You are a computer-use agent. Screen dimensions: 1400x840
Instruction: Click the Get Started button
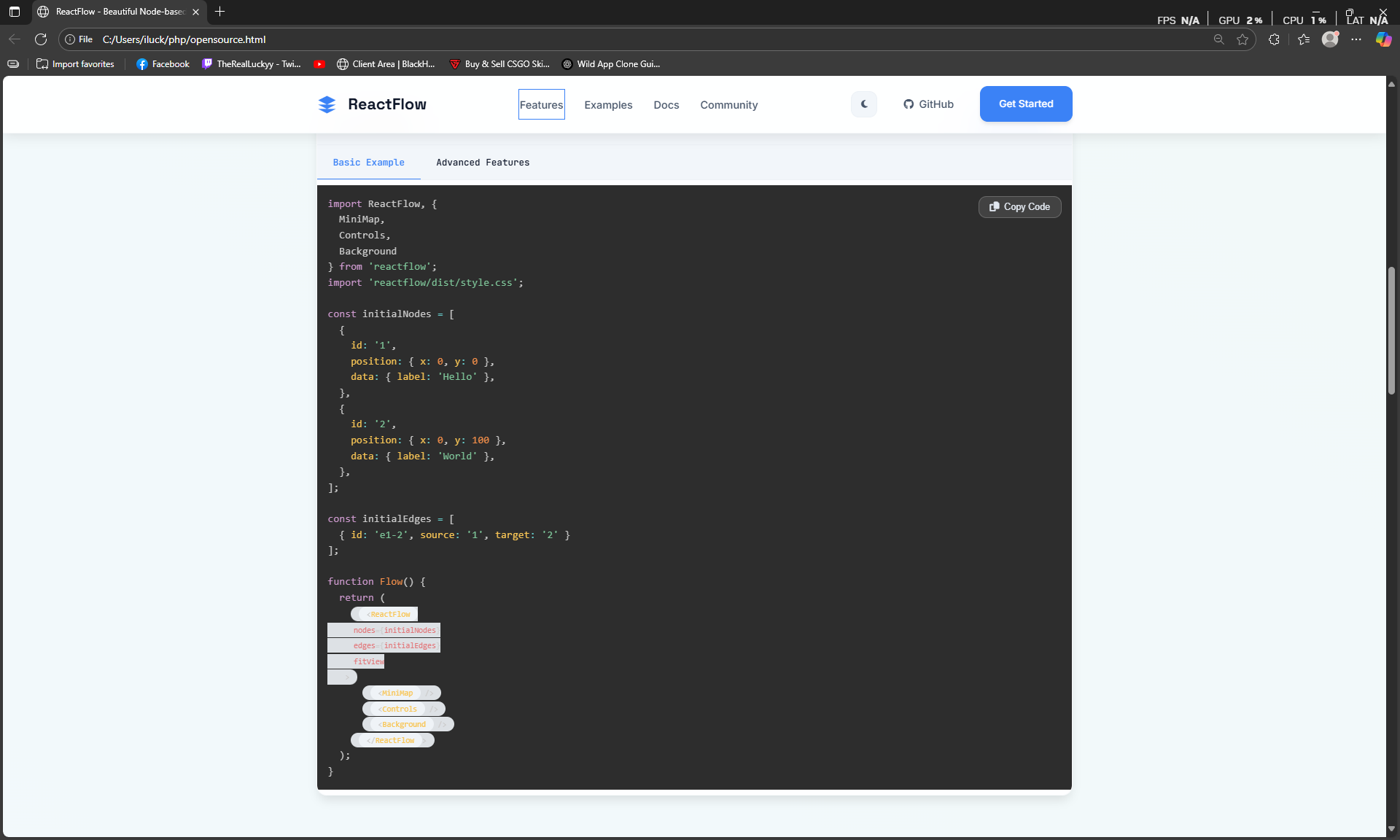point(1025,104)
